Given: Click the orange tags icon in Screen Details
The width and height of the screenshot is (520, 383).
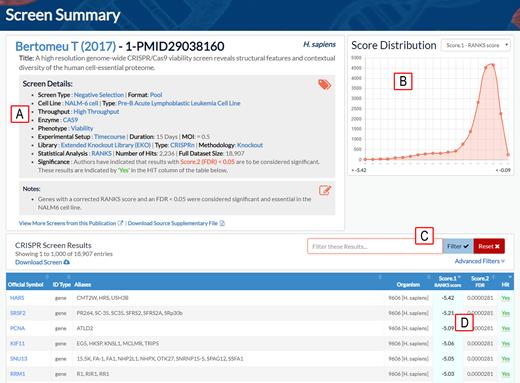Looking at the screenshot, I should 324,84.
